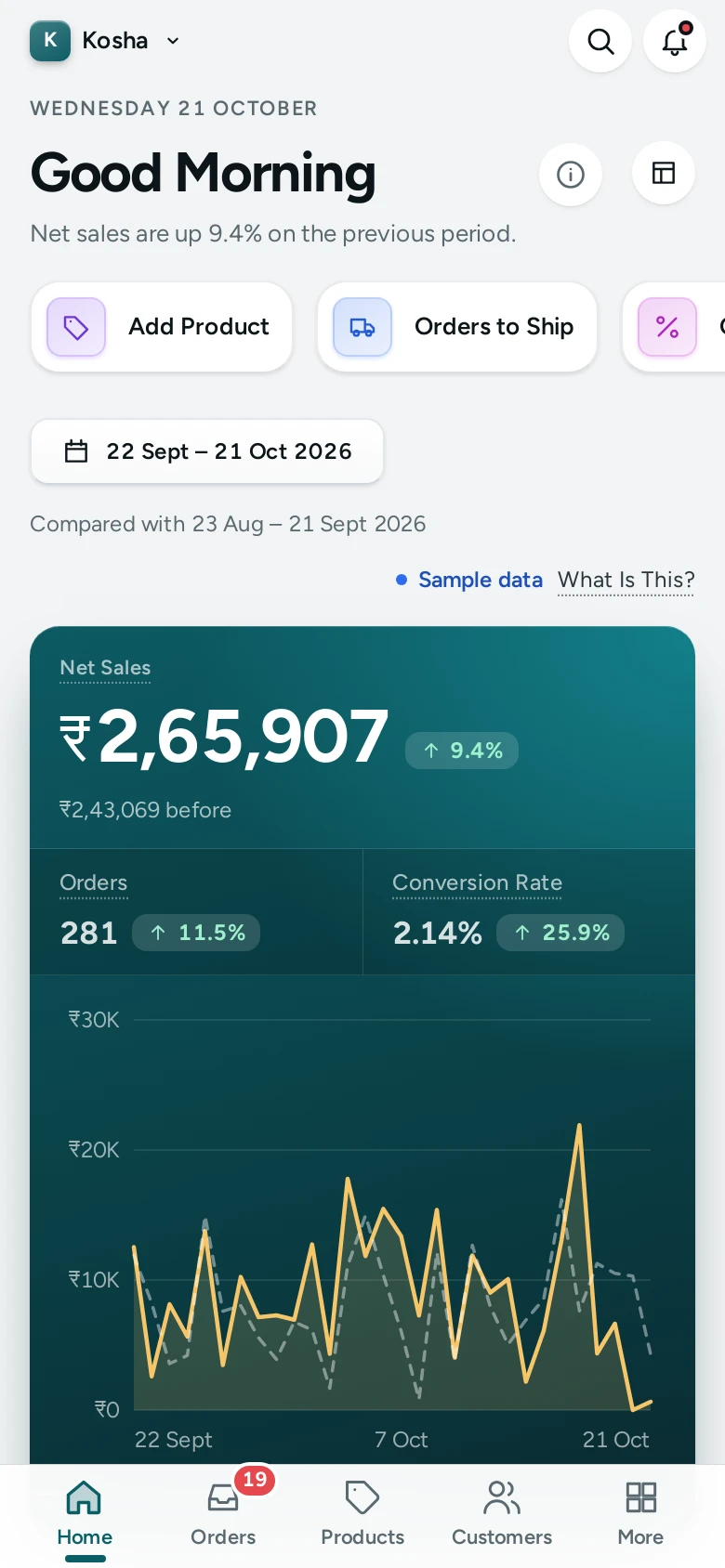Tap the Conversion Rate label
Viewport: 725px width, 1568px height.
(477, 883)
